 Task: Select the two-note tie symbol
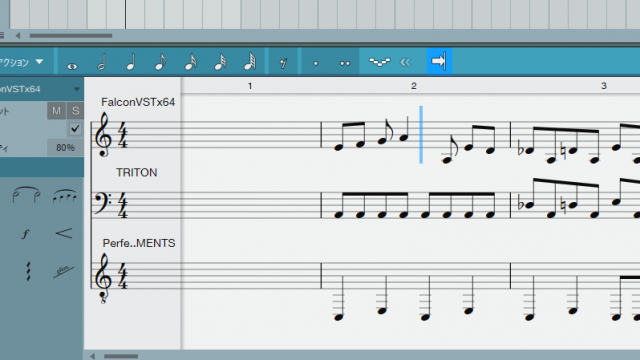pyautogui.click(x=26, y=195)
